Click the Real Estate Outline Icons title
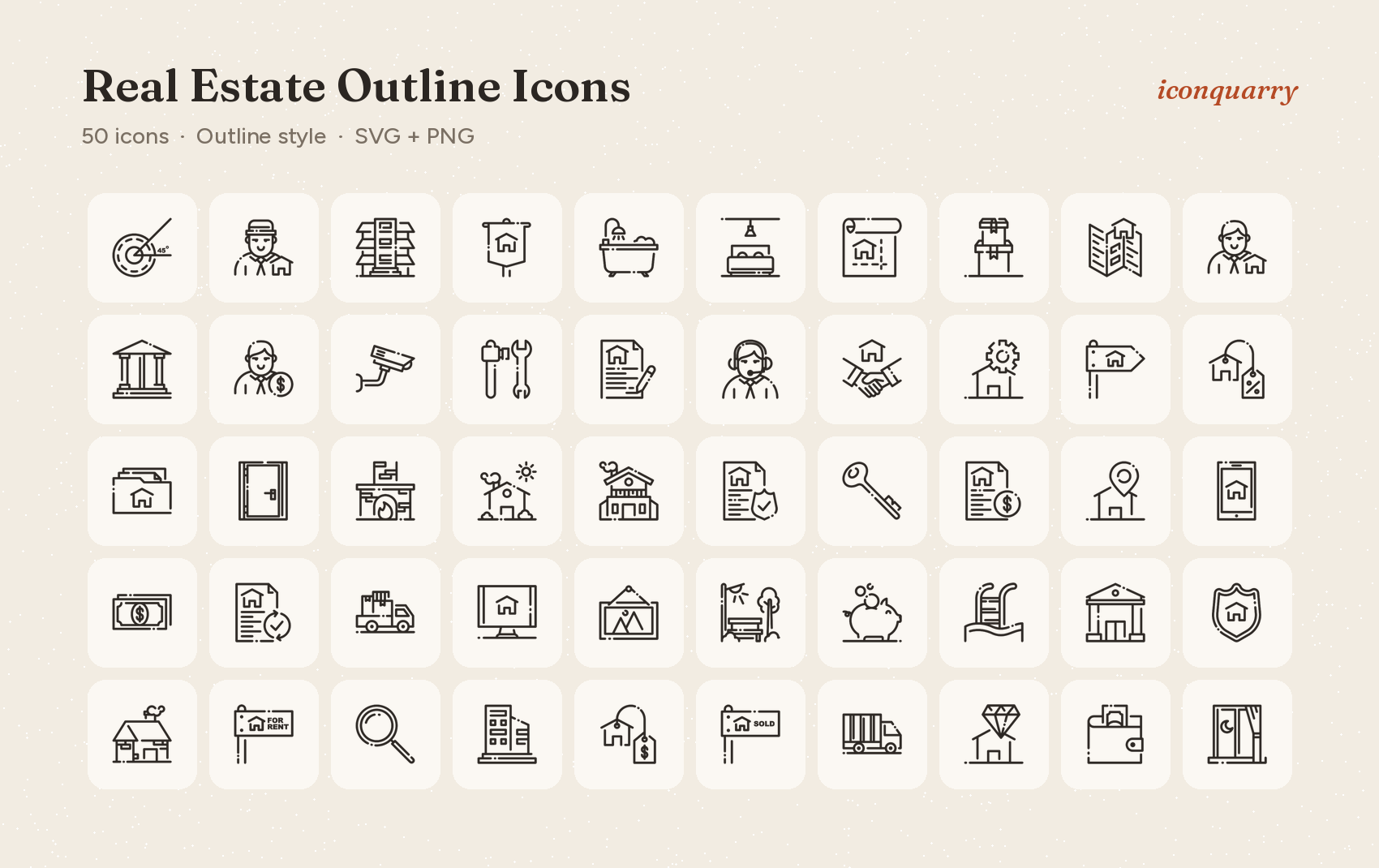The image size is (1379, 868). click(356, 86)
